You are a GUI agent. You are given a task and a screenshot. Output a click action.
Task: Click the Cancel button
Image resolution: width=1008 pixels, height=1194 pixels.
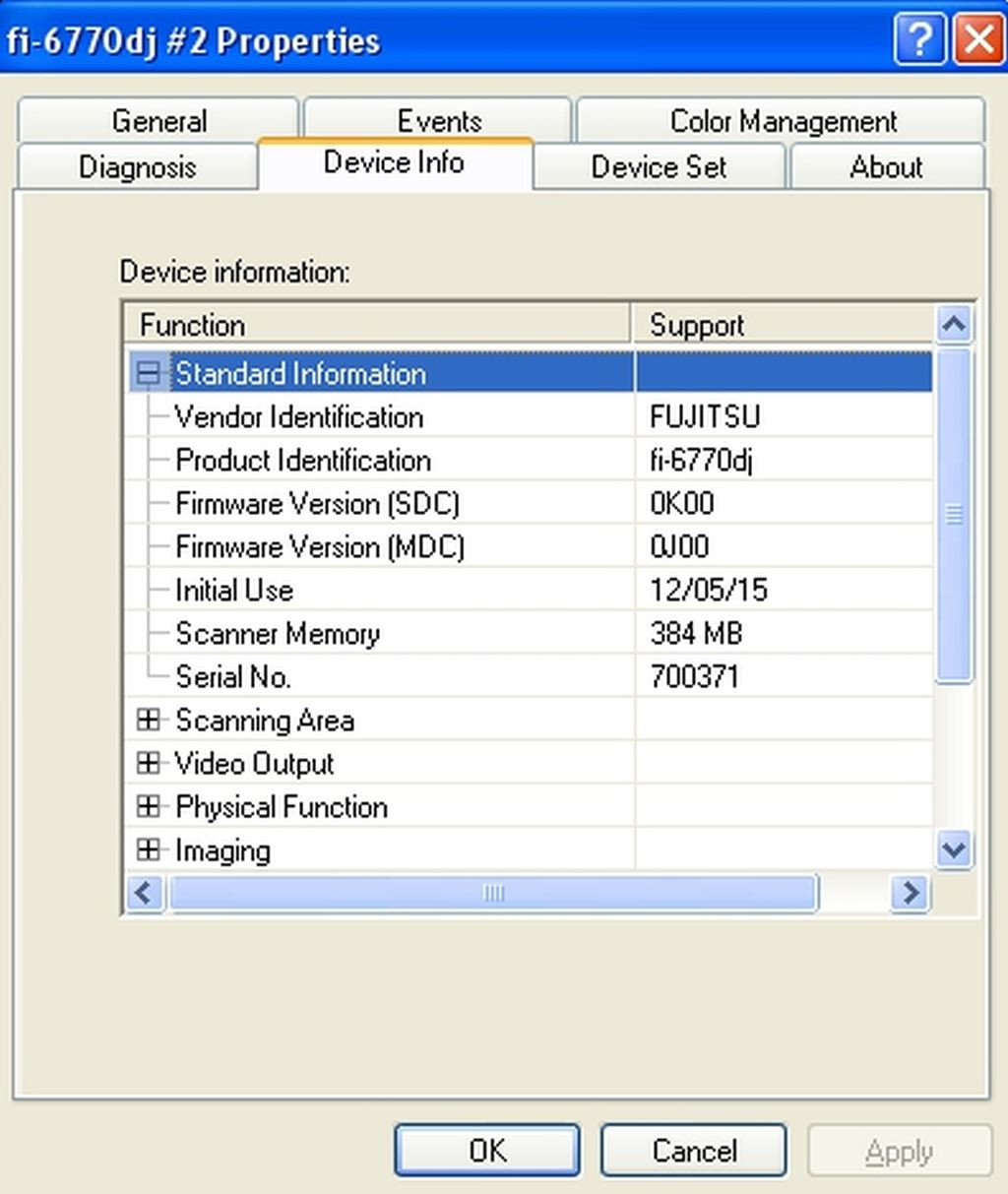[x=693, y=1150]
